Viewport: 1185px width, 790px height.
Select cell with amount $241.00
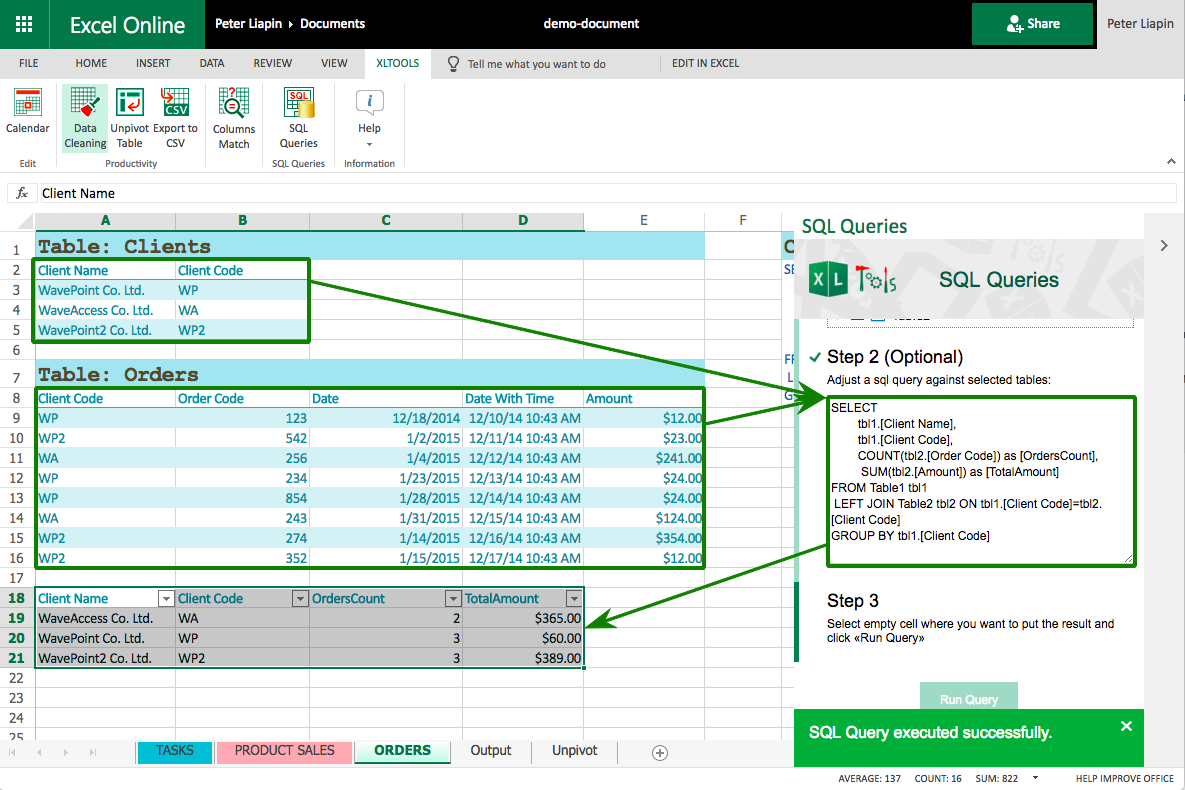tap(644, 458)
